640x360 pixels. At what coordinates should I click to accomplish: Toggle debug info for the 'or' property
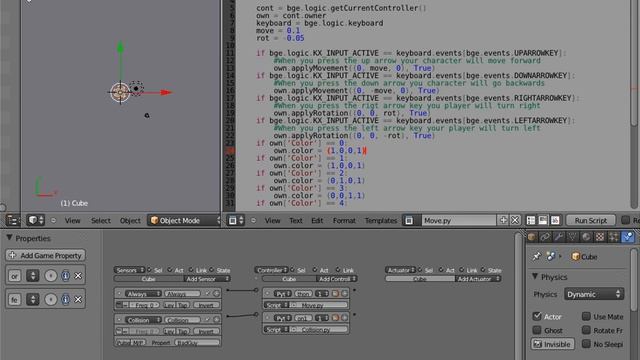tap(65, 276)
